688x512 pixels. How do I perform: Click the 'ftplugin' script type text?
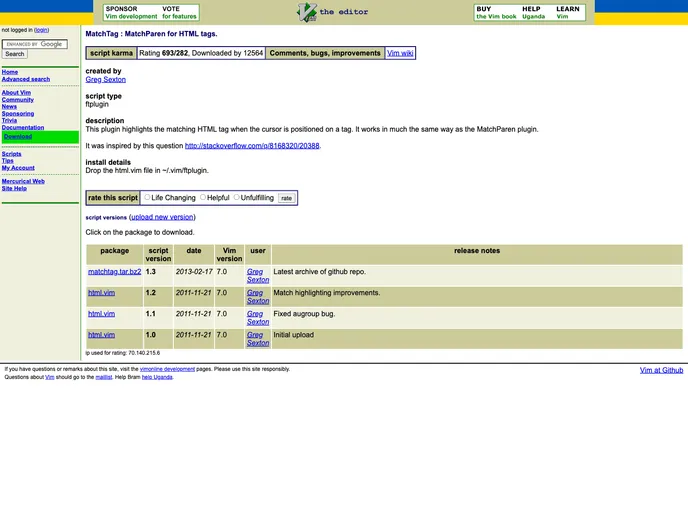point(97,104)
